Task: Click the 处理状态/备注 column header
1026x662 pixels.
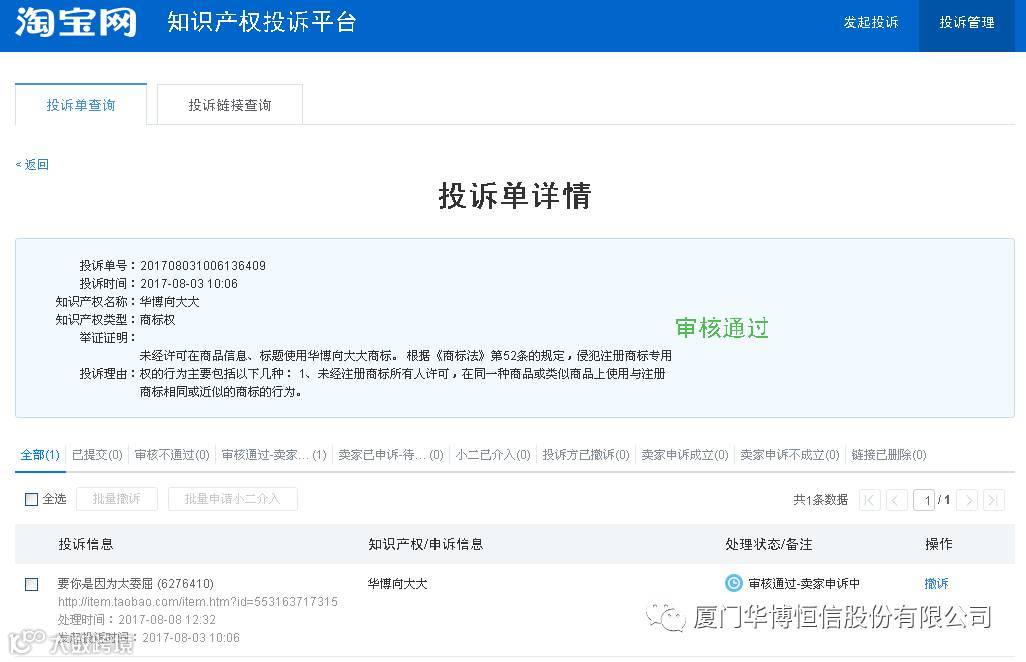Action: [x=768, y=544]
